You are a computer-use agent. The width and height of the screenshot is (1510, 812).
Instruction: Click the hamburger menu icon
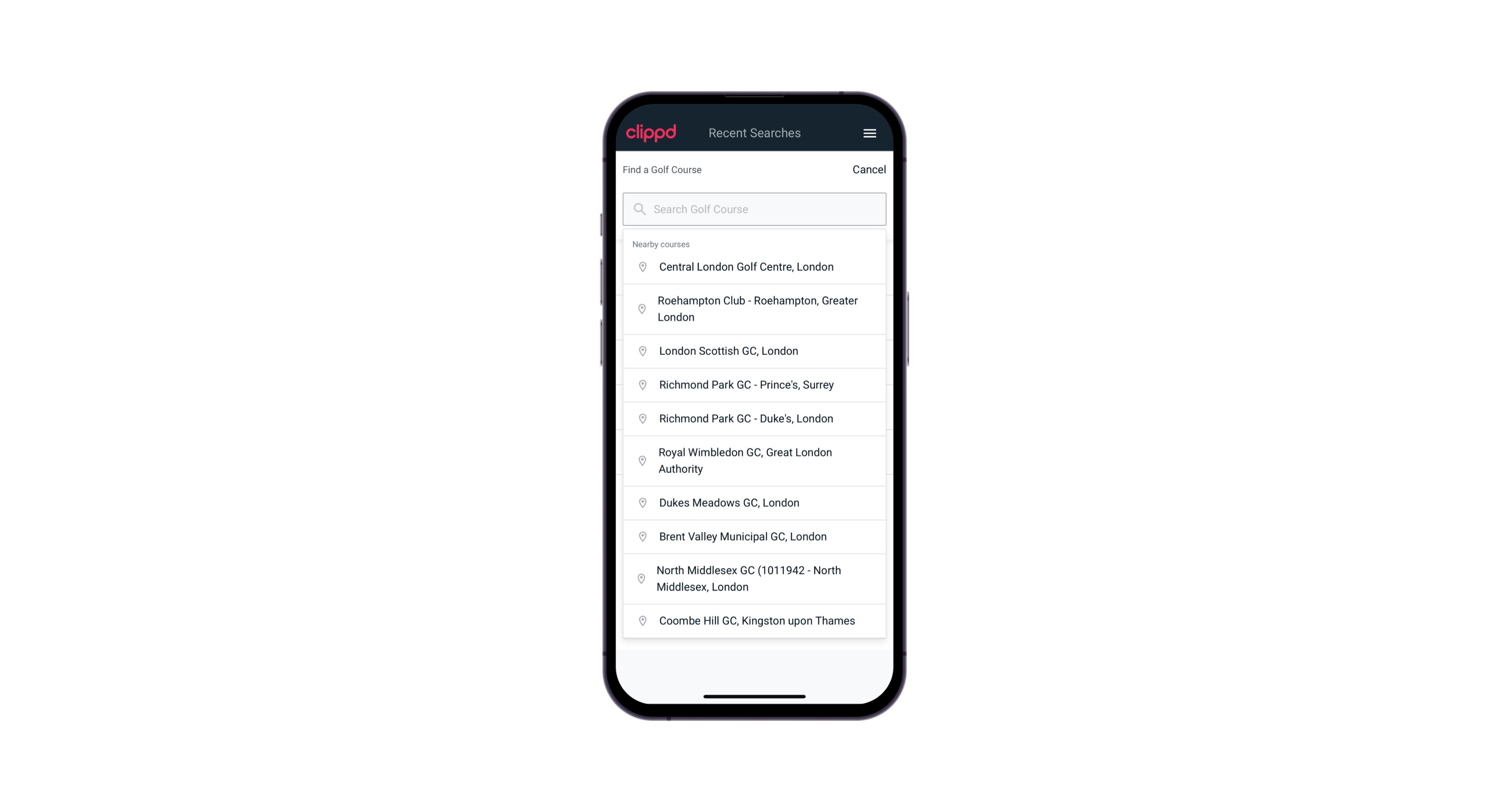tap(870, 133)
